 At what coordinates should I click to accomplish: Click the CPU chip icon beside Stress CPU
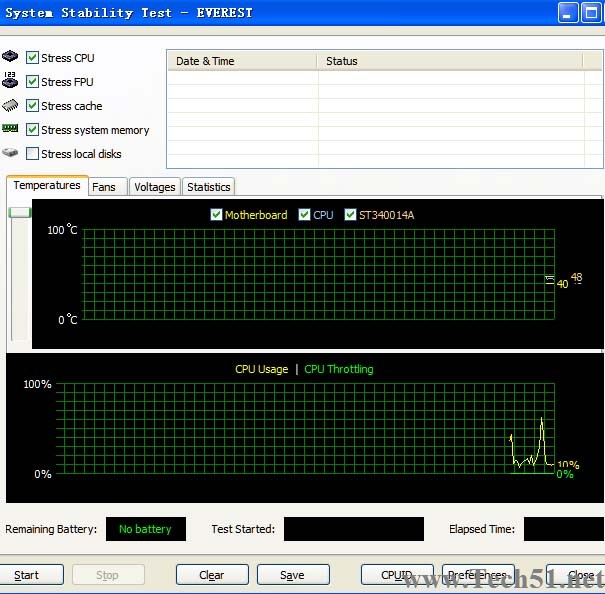pyautogui.click(x=10, y=58)
